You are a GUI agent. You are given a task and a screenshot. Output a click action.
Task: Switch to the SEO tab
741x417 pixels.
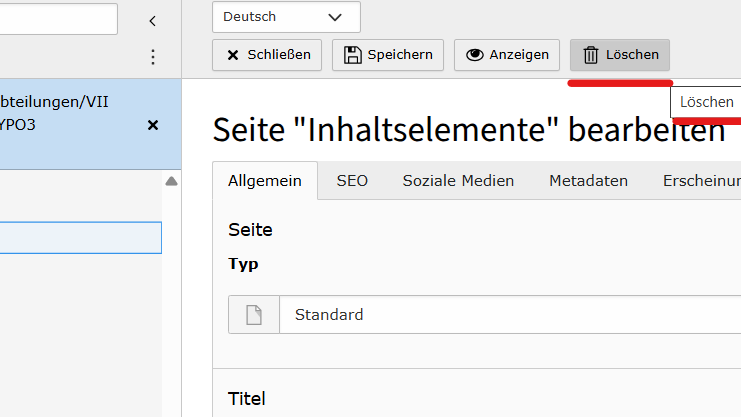(x=352, y=181)
